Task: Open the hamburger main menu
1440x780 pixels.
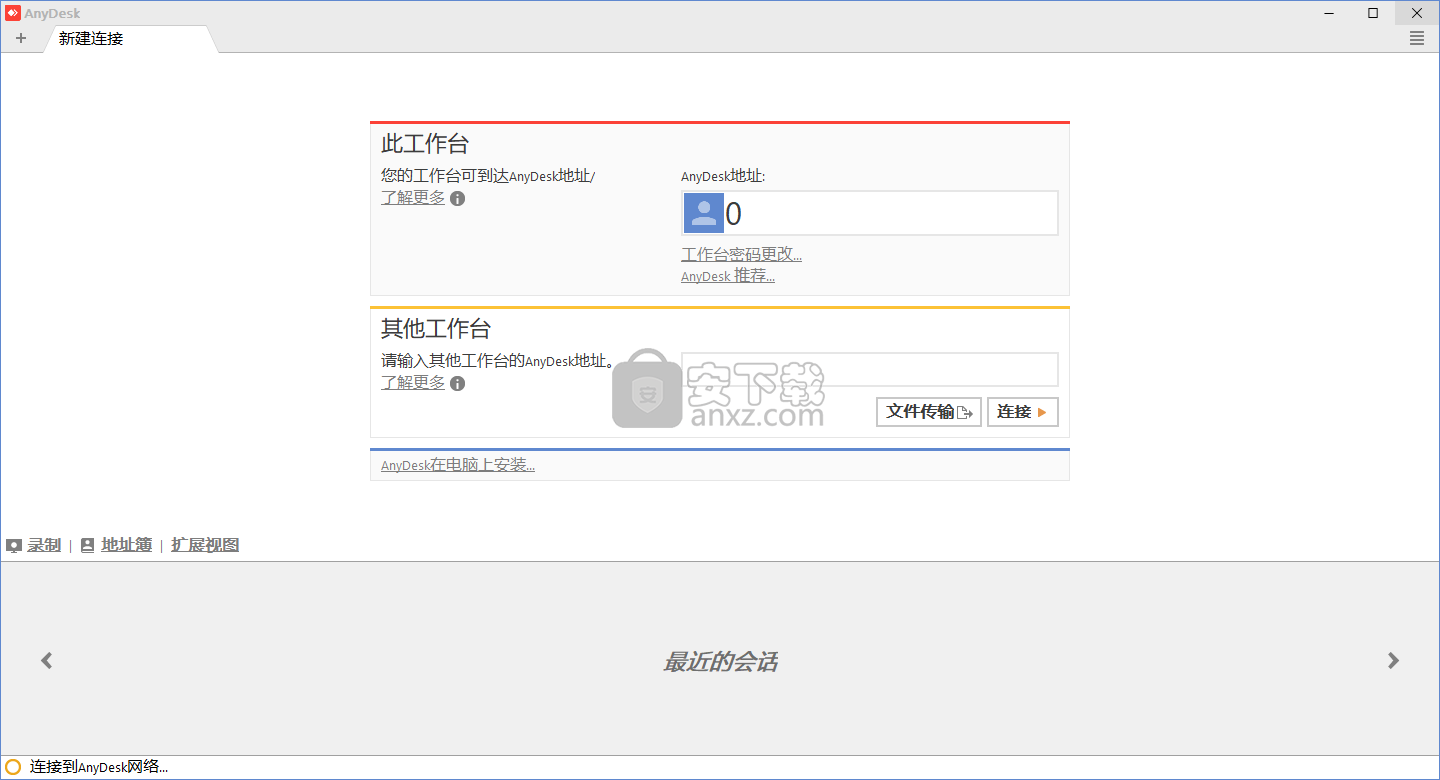Action: coord(1417,39)
